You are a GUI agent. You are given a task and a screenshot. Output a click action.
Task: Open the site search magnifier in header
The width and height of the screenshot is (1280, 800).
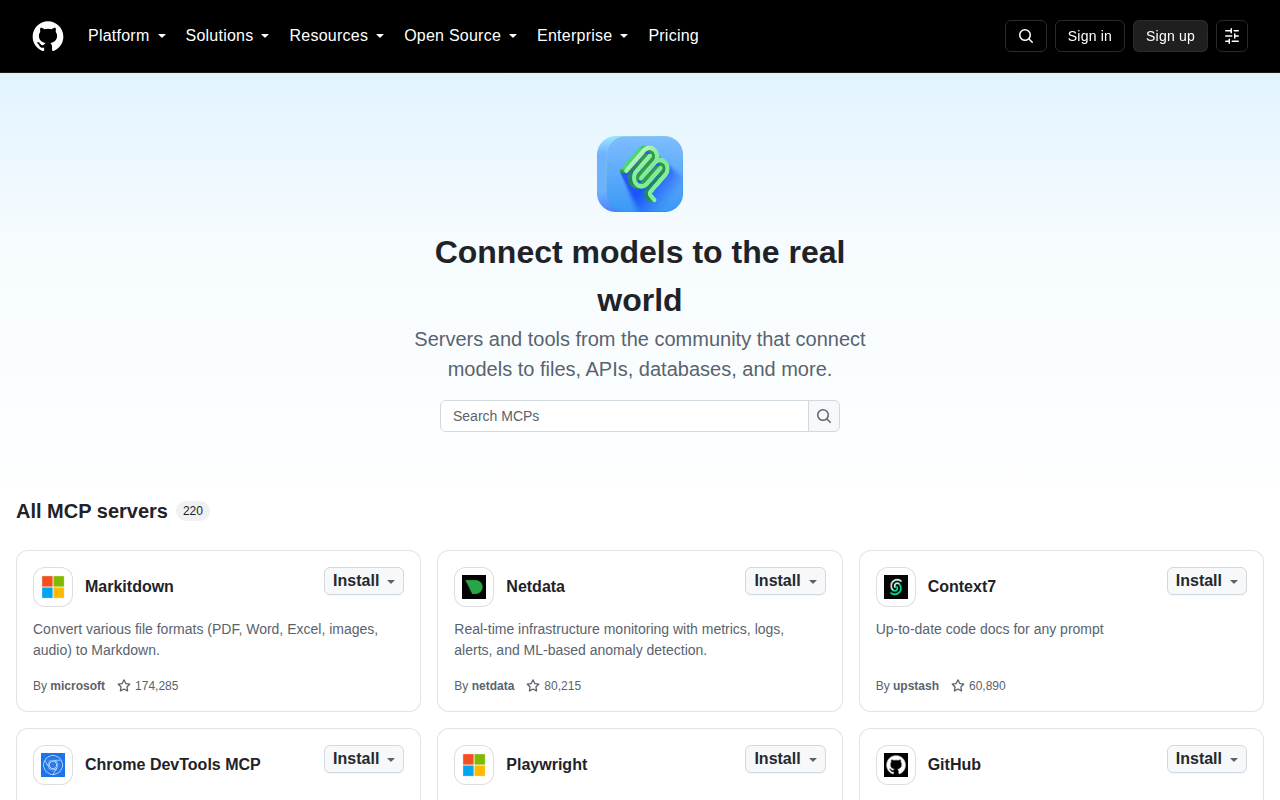(x=1026, y=36)
